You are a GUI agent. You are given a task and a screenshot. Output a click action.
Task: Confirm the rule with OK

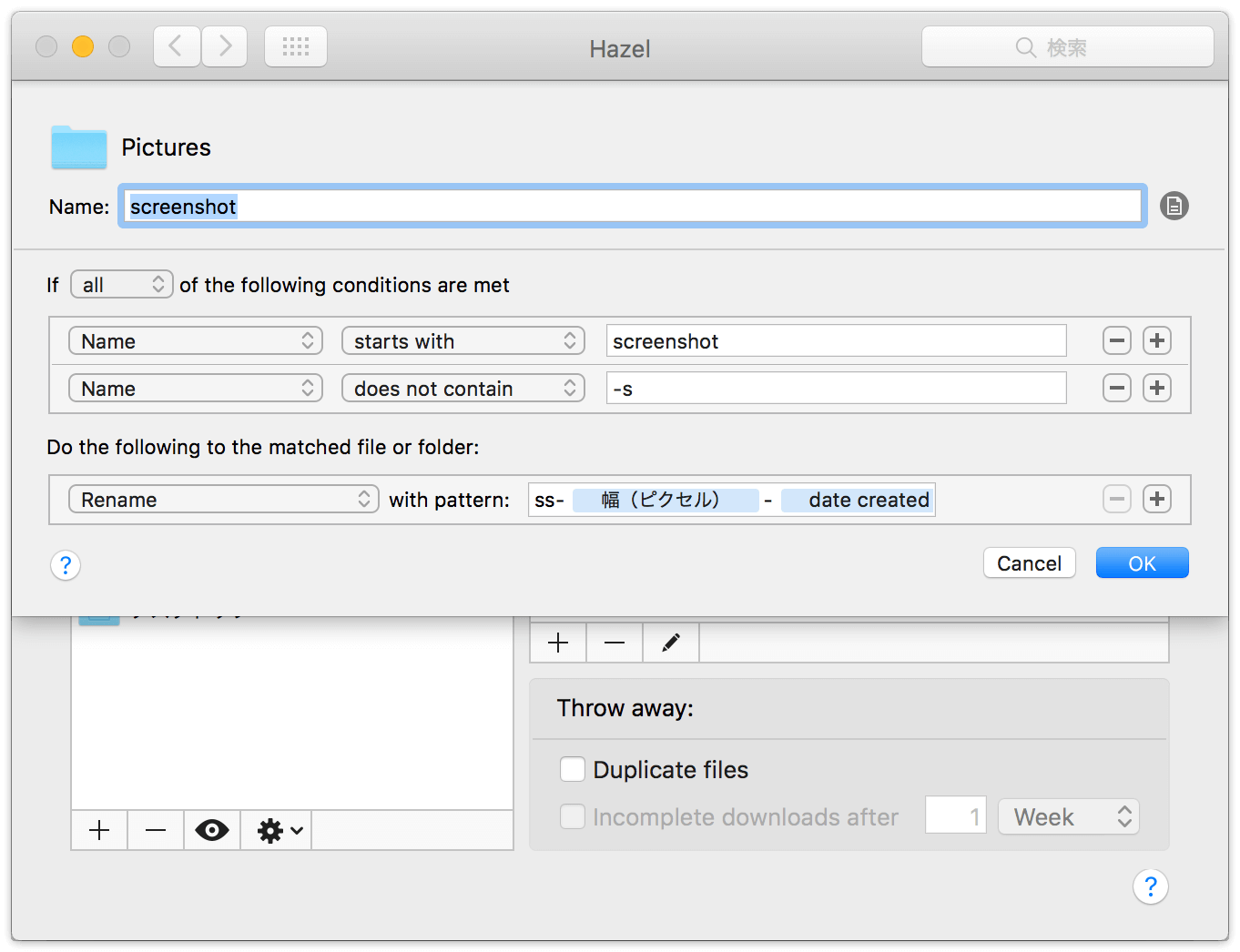click(1143, 563)
